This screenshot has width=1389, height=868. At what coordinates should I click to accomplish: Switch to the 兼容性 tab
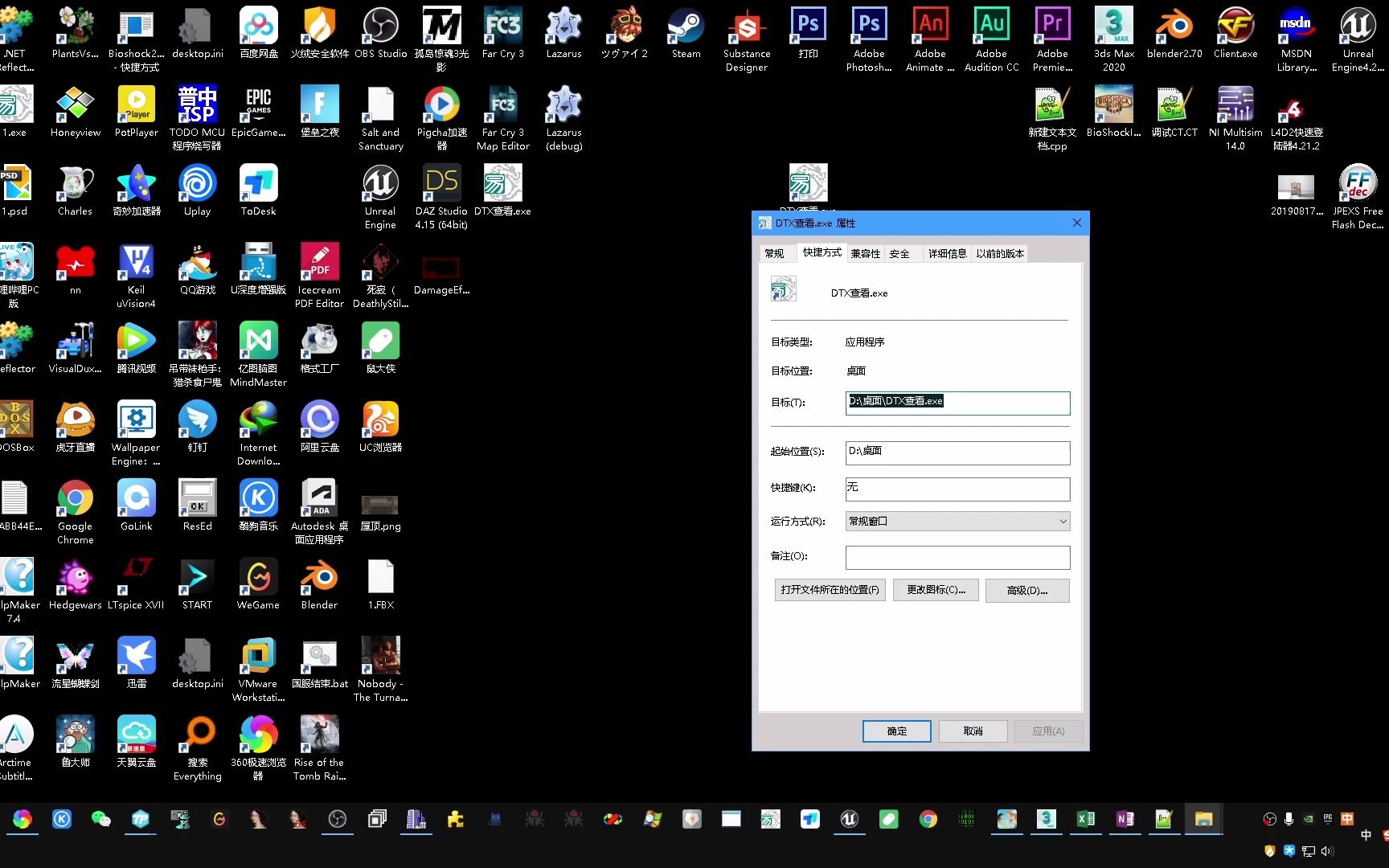(866, 254)
